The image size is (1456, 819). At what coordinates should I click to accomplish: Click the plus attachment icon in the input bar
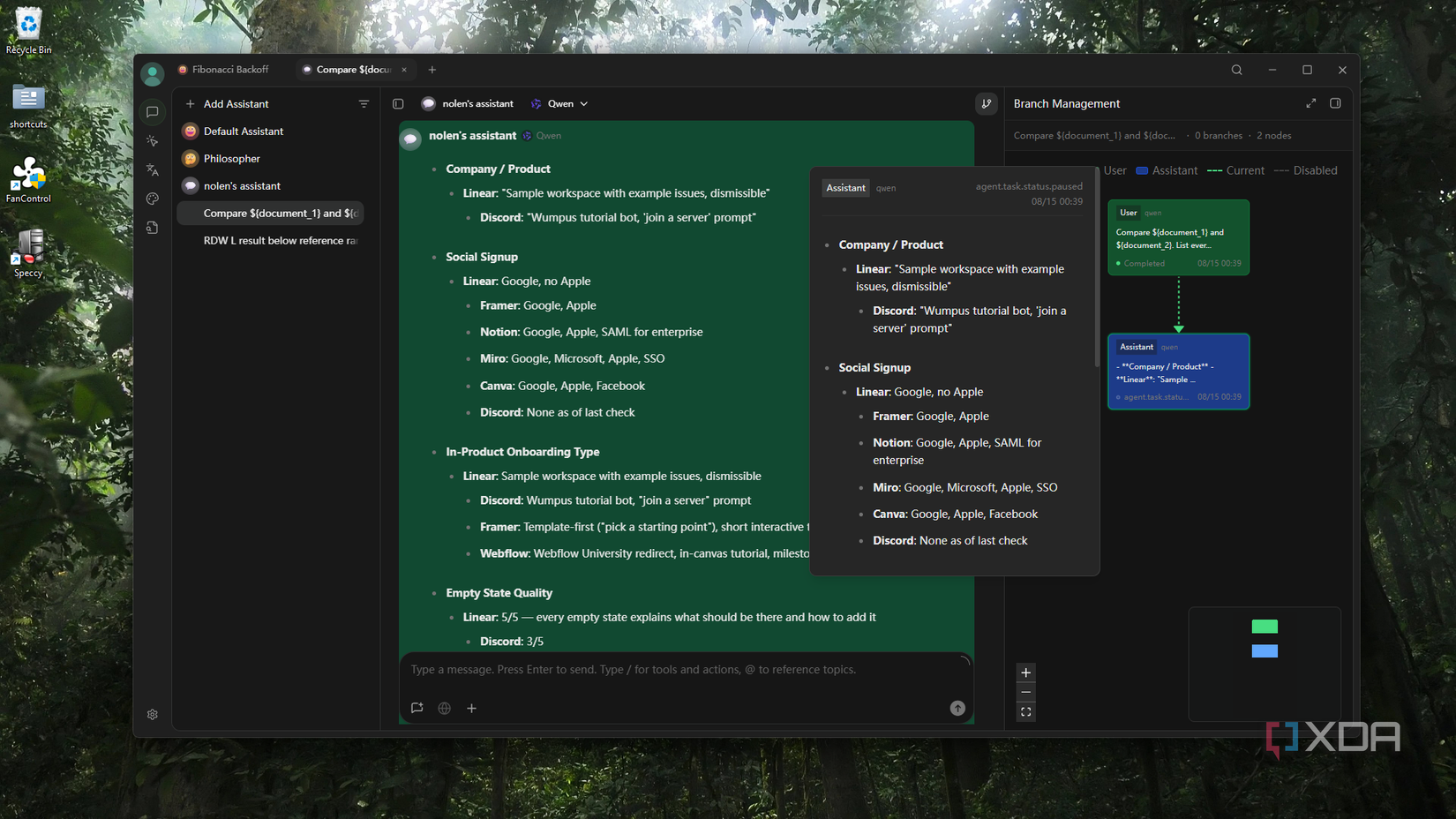point(472,708)
